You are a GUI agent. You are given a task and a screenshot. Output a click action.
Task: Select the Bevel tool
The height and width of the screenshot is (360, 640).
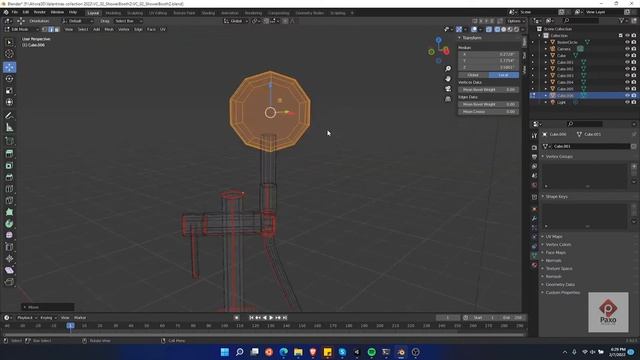(9, 177)
